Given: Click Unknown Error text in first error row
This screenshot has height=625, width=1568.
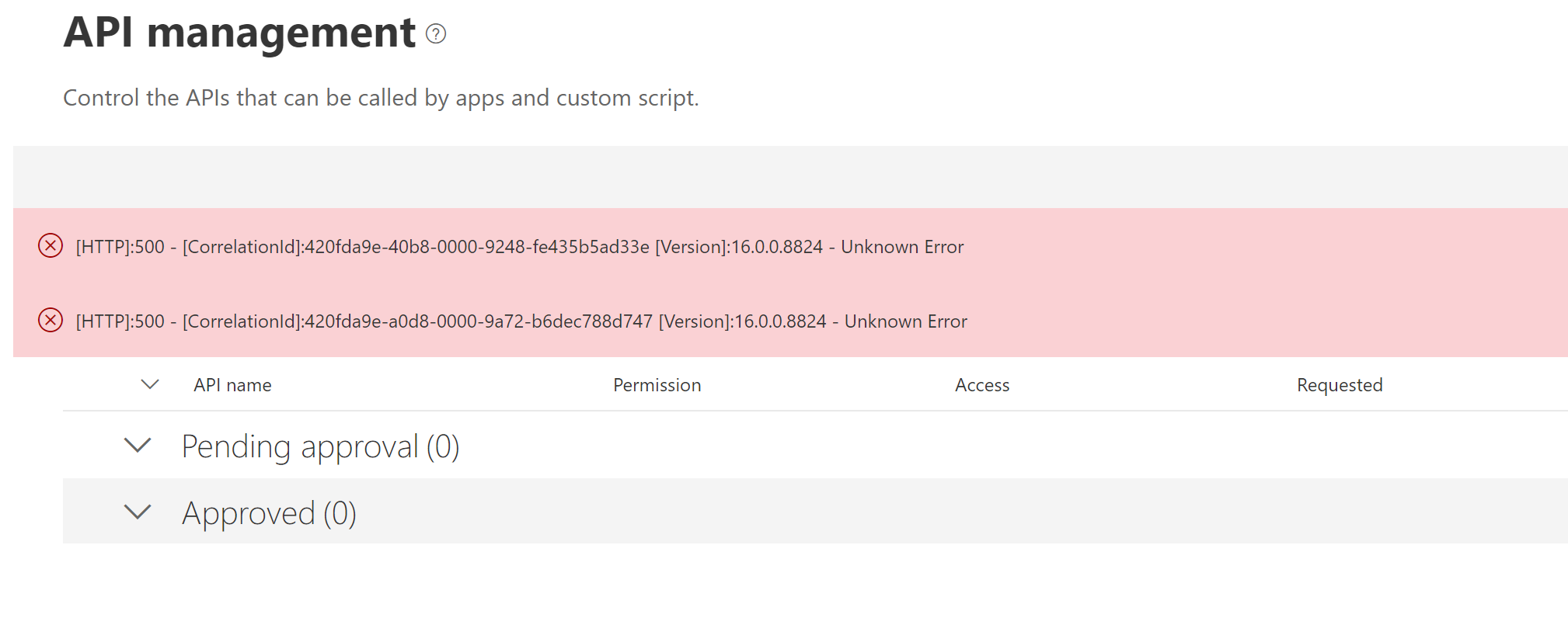Looking at the screenshot, I should point(902,247).
